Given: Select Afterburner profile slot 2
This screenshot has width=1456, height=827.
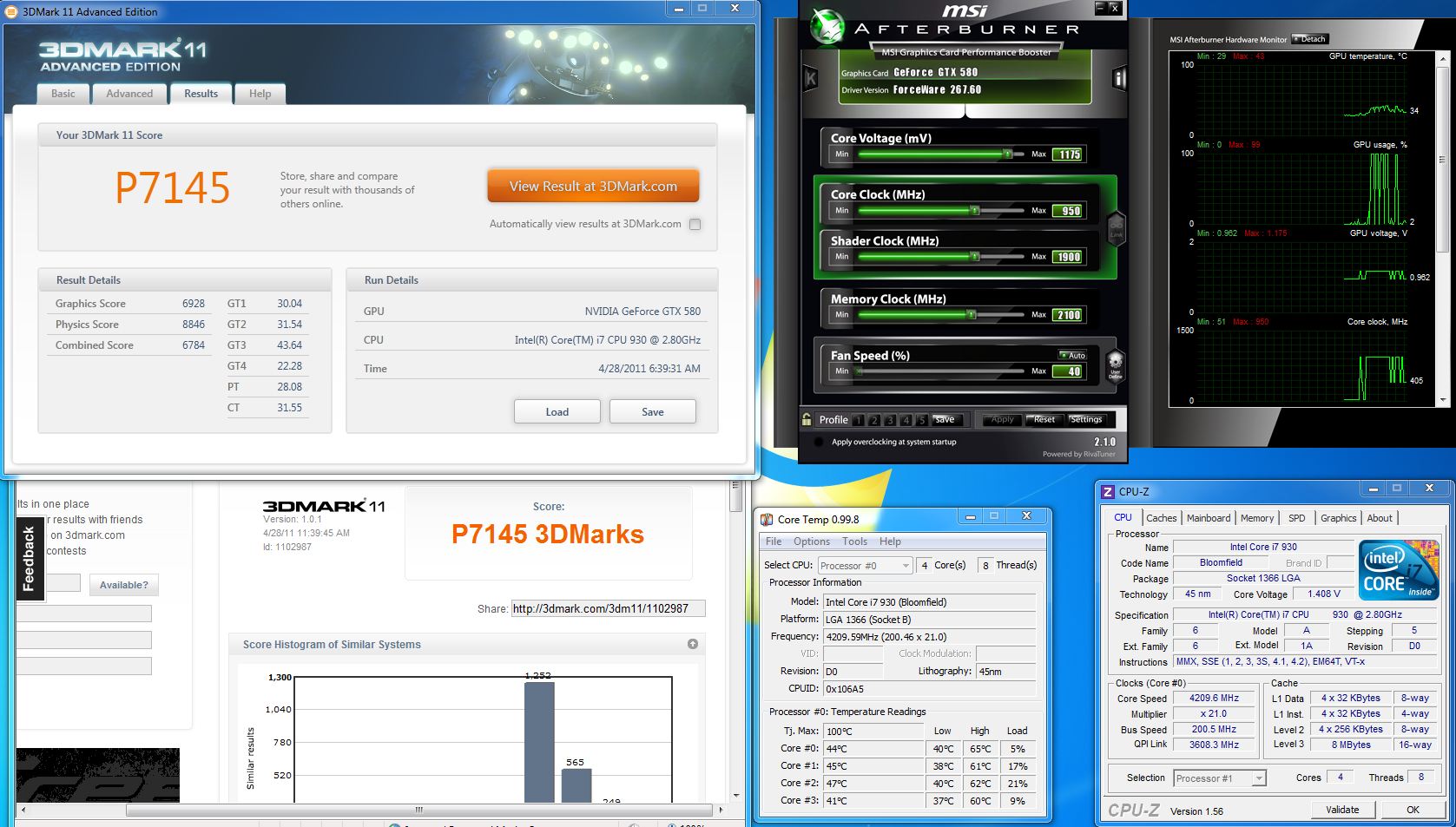Looking at the screenshot, I should click(x=874, y=420).
